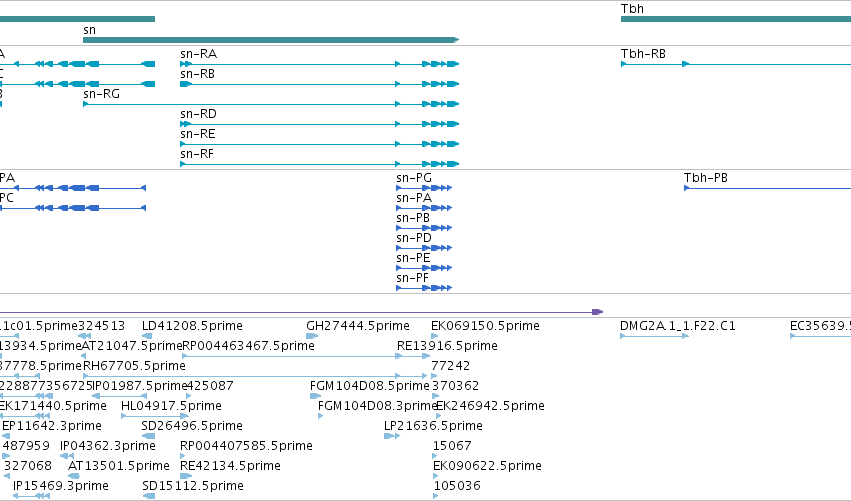Viewport: 851px width, 501px height.
Task: Click EST RE13916.5prime
Action: pyautogui.click(x=447, y=346)
